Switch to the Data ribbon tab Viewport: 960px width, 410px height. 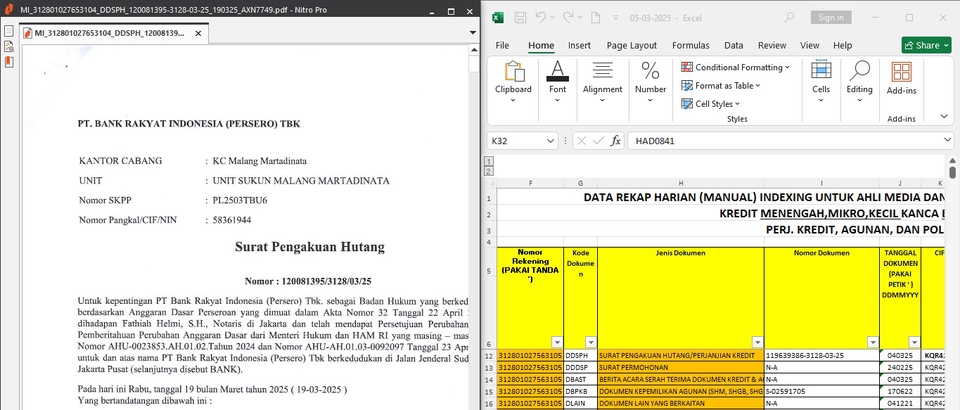(733, 45)
